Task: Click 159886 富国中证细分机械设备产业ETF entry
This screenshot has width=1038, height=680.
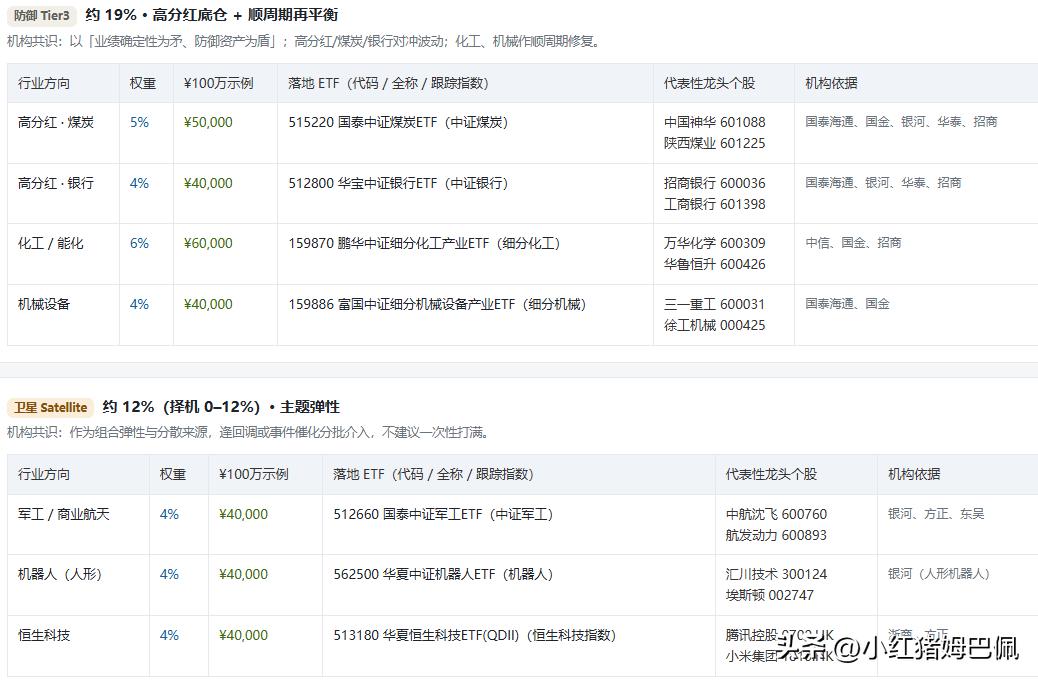Action: [x=437, y=305]
